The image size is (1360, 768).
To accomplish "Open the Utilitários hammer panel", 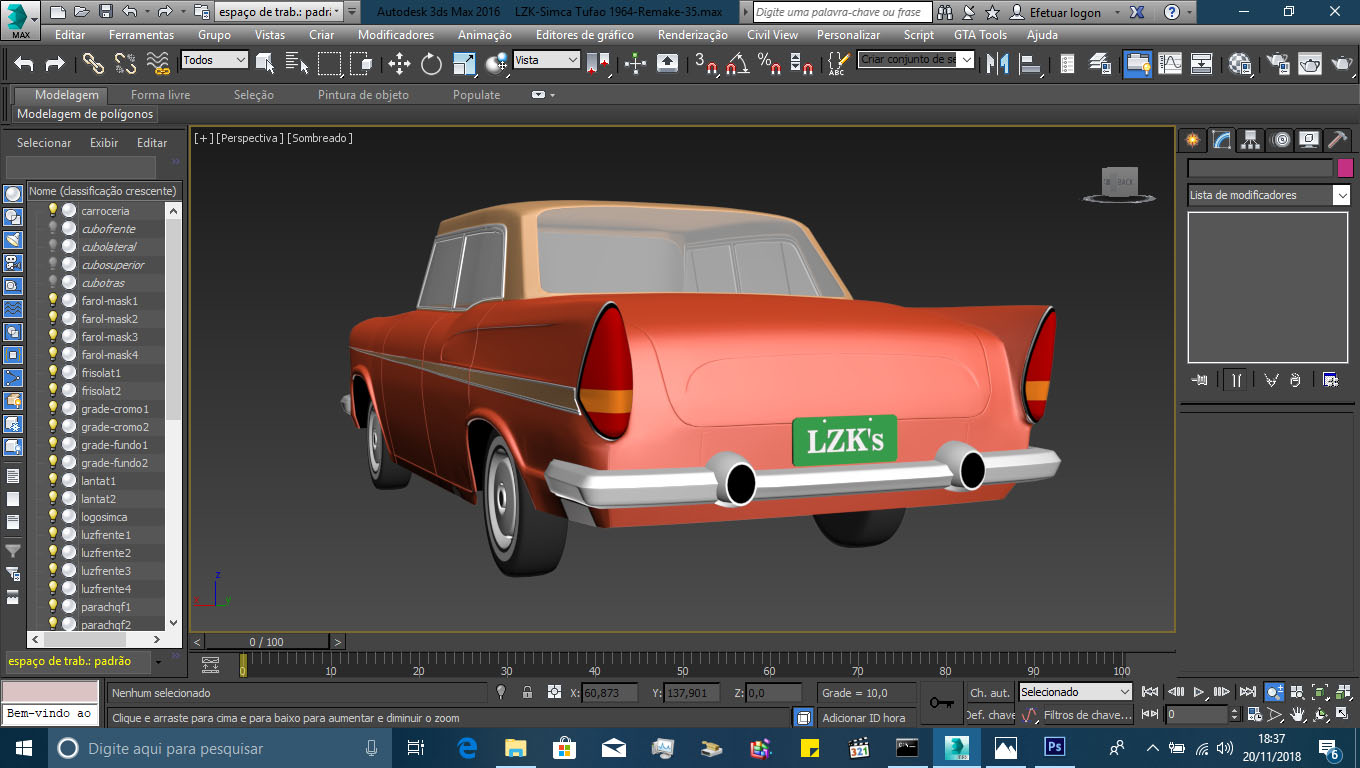I will (x=1337, y=140).
